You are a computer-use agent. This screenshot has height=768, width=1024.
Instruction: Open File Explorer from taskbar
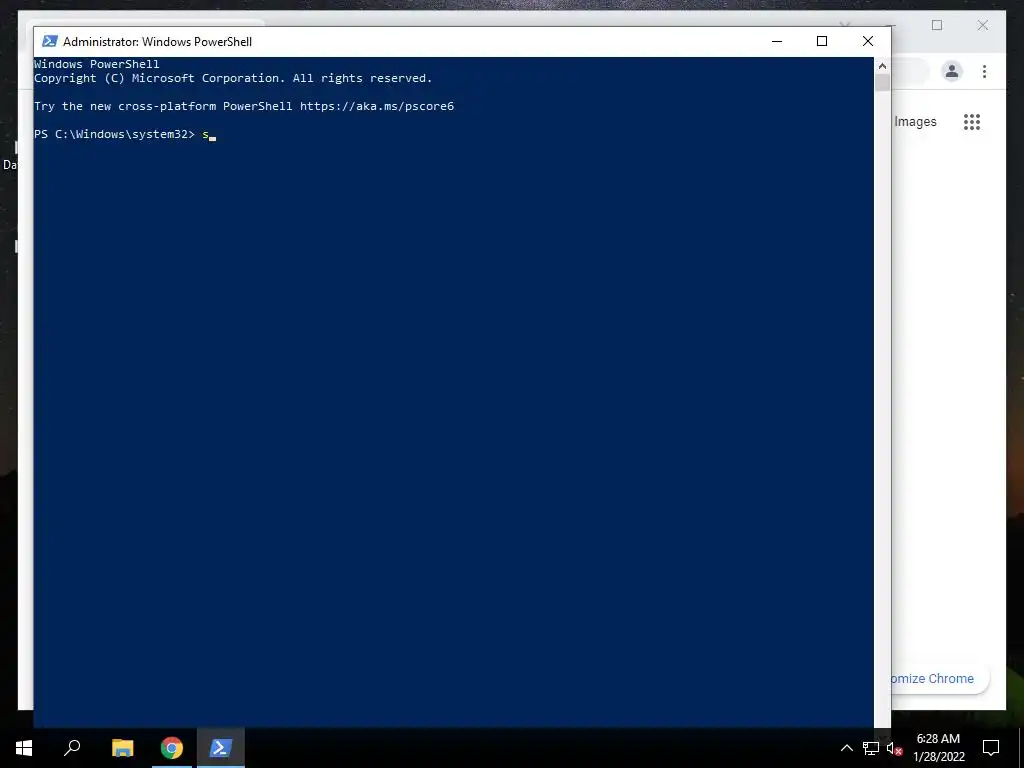point(122,748)
